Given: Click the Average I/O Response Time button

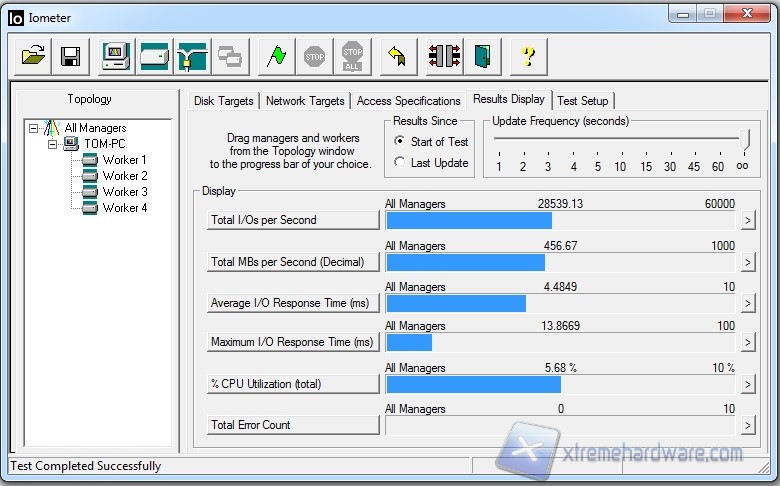Looking at the screenshot, I should (x=293, y=303).
